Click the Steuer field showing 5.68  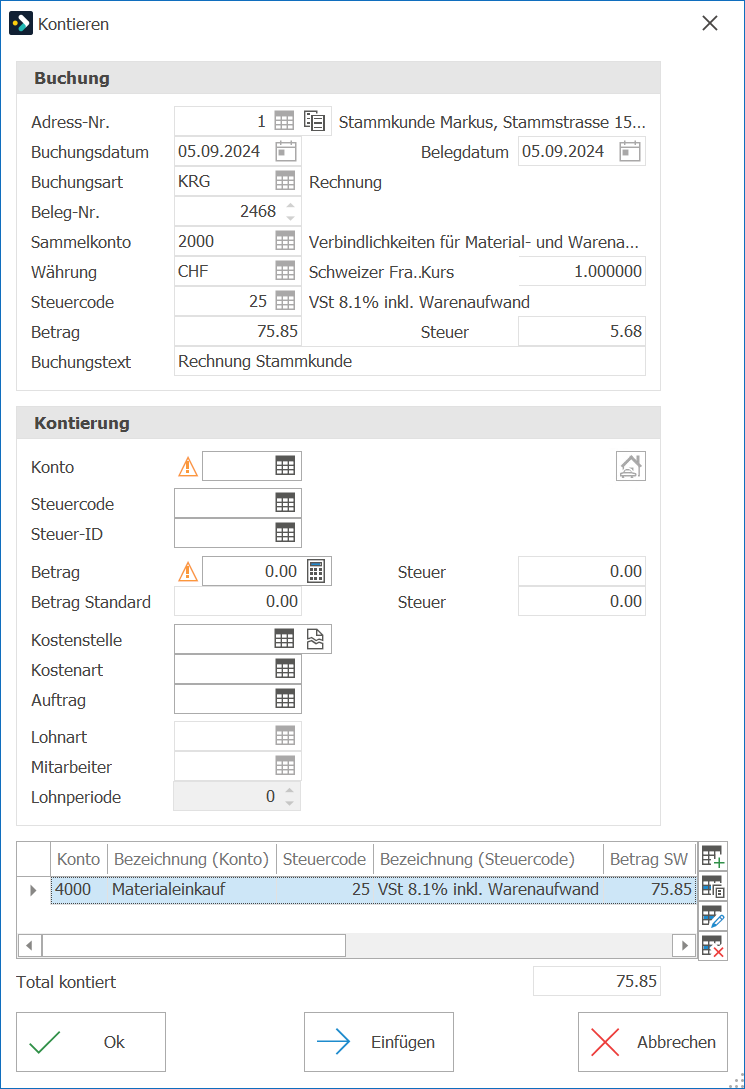pyautogui.click(x=582, y=331)
